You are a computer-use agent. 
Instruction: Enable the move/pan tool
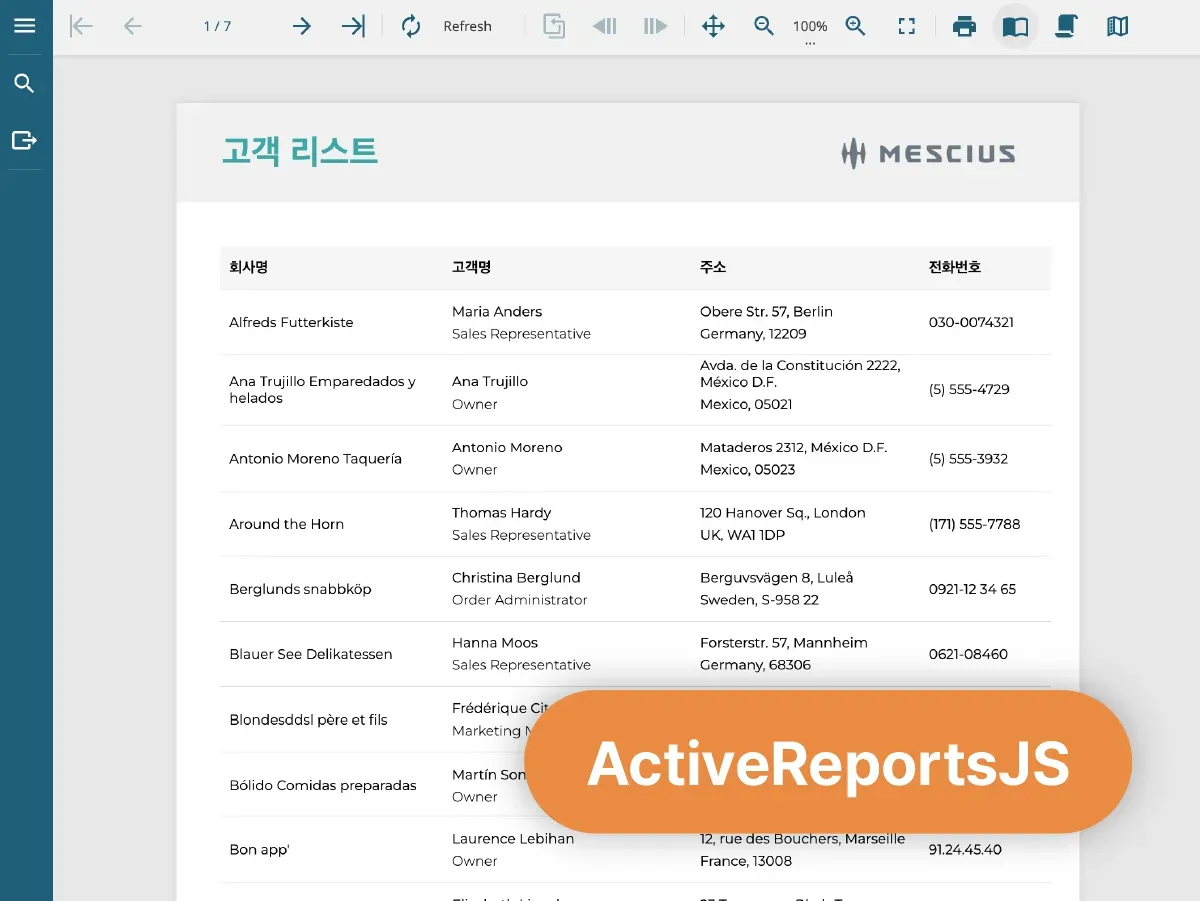point(713,26)
